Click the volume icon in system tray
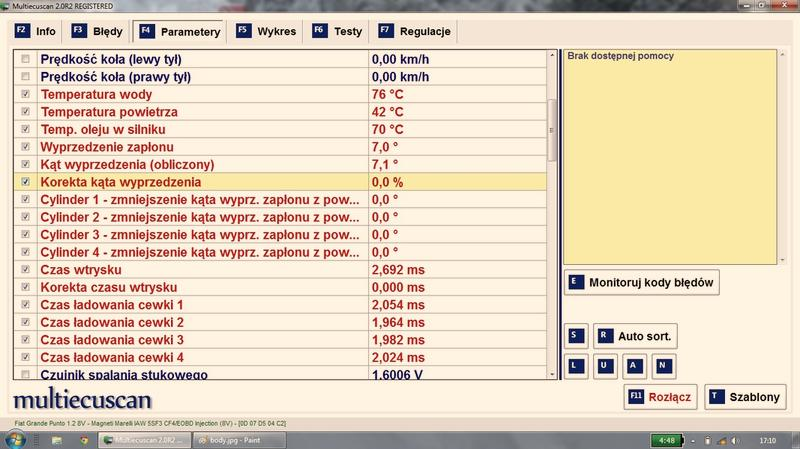800x449 pixels. 735,440
